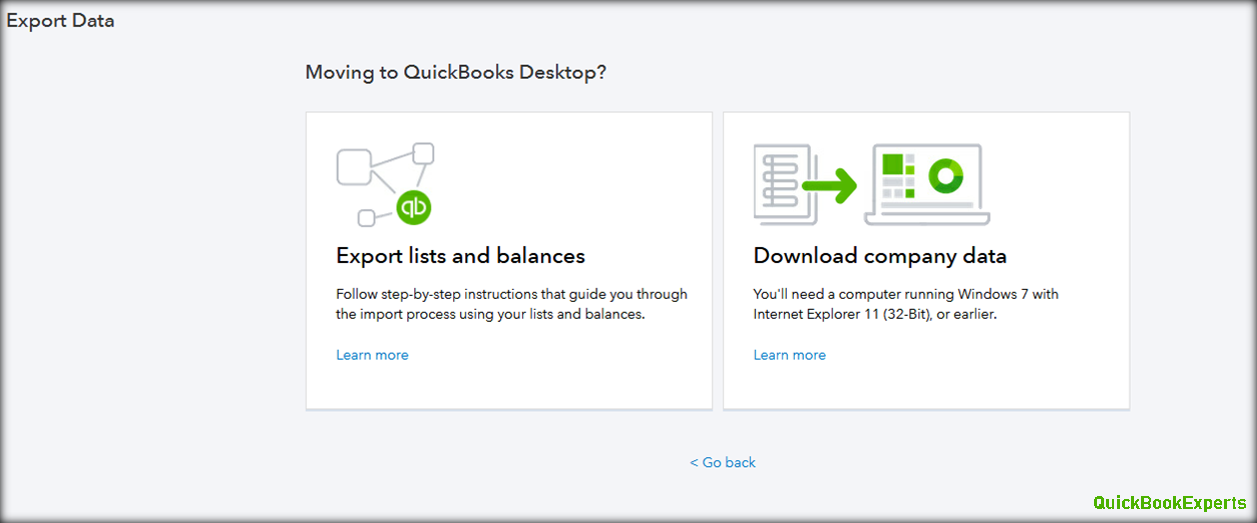Viewport: 1257px width, 523px height.
Task: Click 'Moving to QuickBooks Desktop?' heading text
Action: pyautogui.click(x=455, y=73)
